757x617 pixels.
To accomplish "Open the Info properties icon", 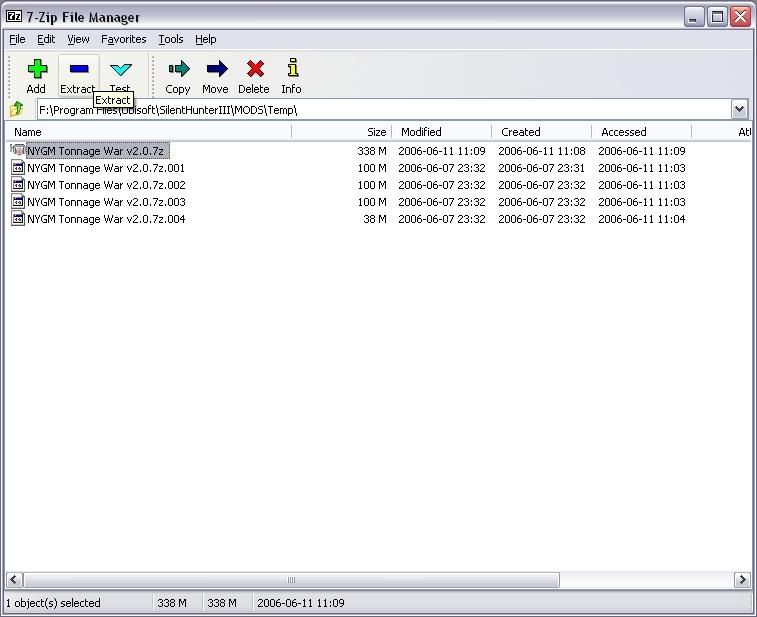I will [x=292, y=68].
